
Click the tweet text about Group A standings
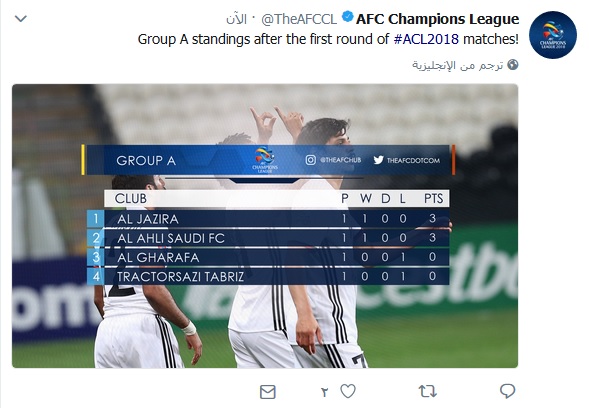tap(328, 39)
